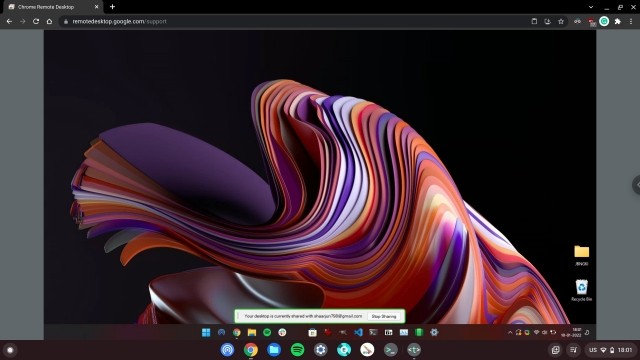The width and height of the screenshot is (640, 360).
Task: Open the Settings gear in the remote taskbar
Action: (434, 332)
